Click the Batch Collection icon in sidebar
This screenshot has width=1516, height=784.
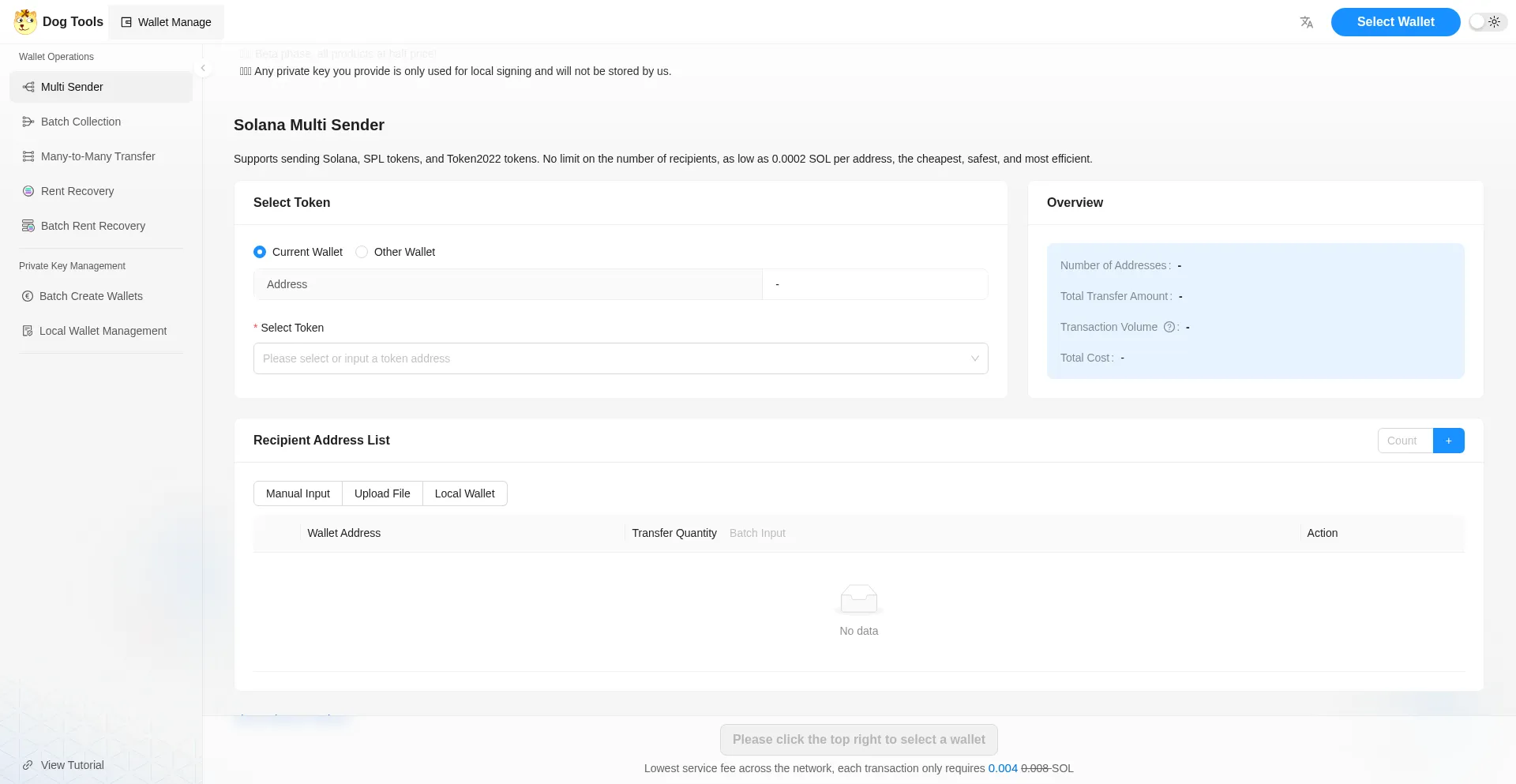point(28,122)
